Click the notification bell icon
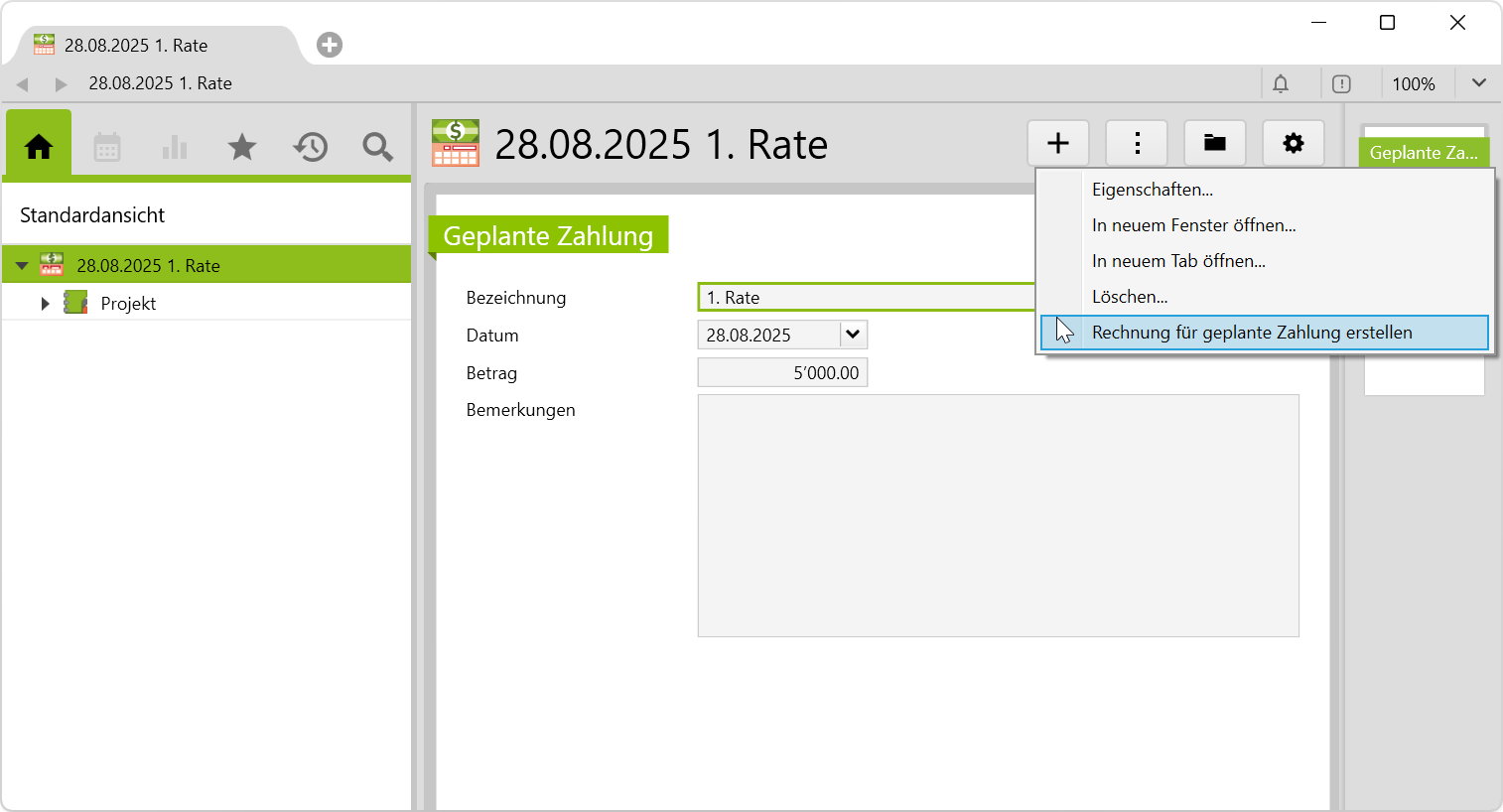 [1281, 84]
